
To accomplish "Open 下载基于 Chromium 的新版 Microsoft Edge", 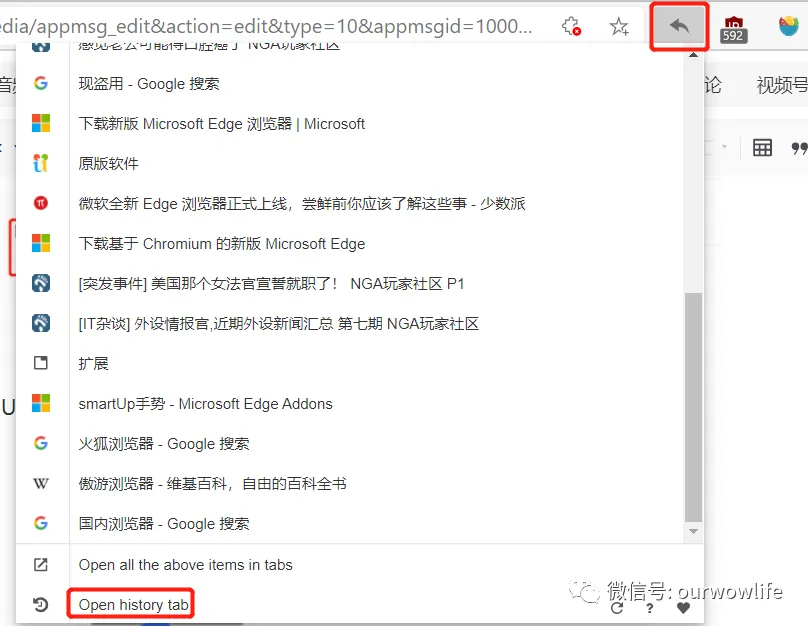I will pyautogui.click(x=222, y=243).
